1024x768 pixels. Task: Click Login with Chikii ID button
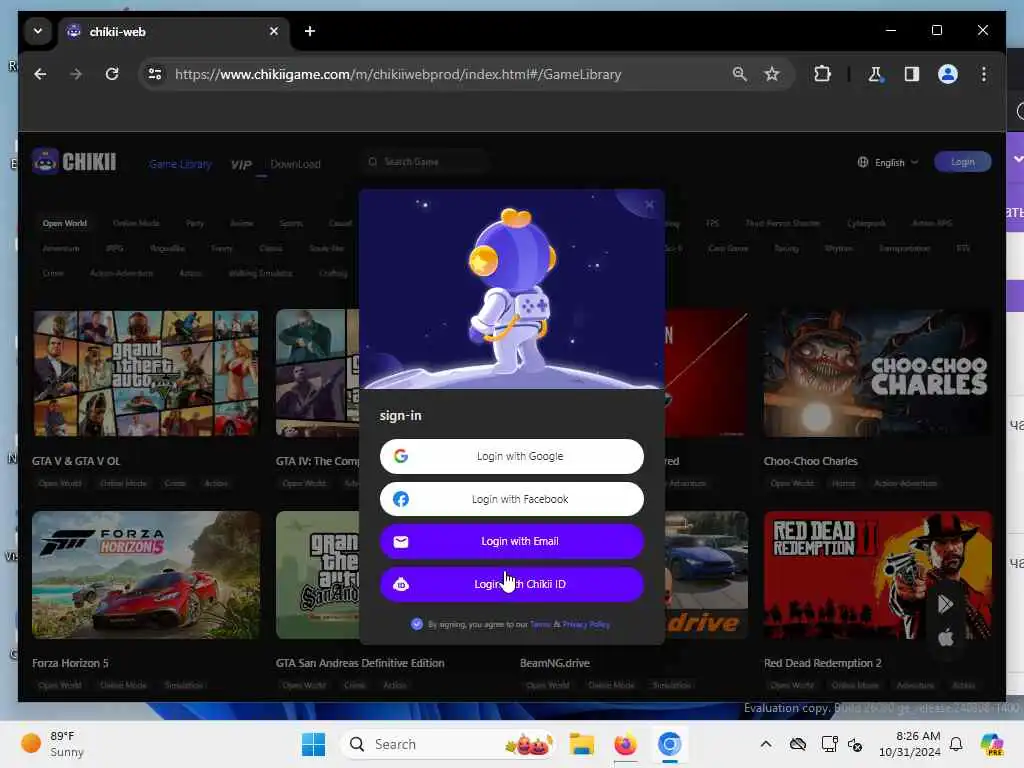click(512, 584)
